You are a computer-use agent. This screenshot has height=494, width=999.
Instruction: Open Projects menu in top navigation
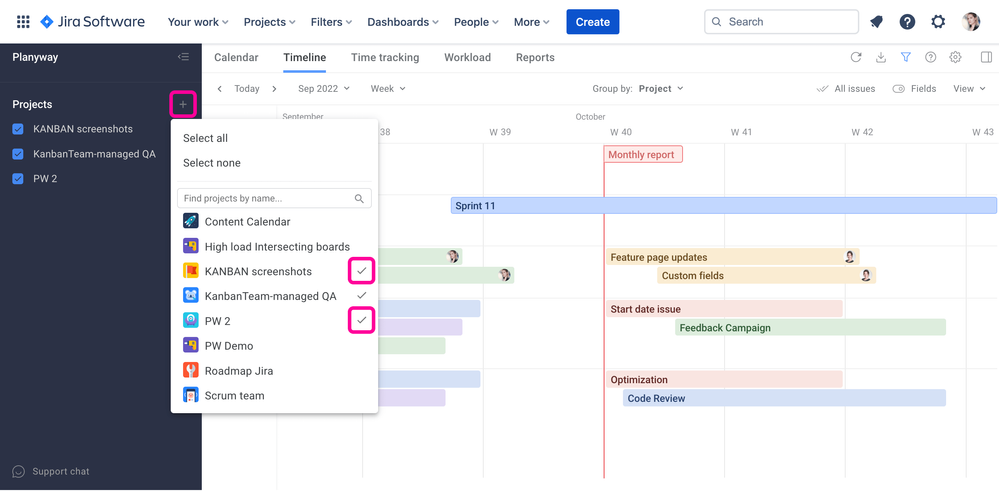(270, 22)
